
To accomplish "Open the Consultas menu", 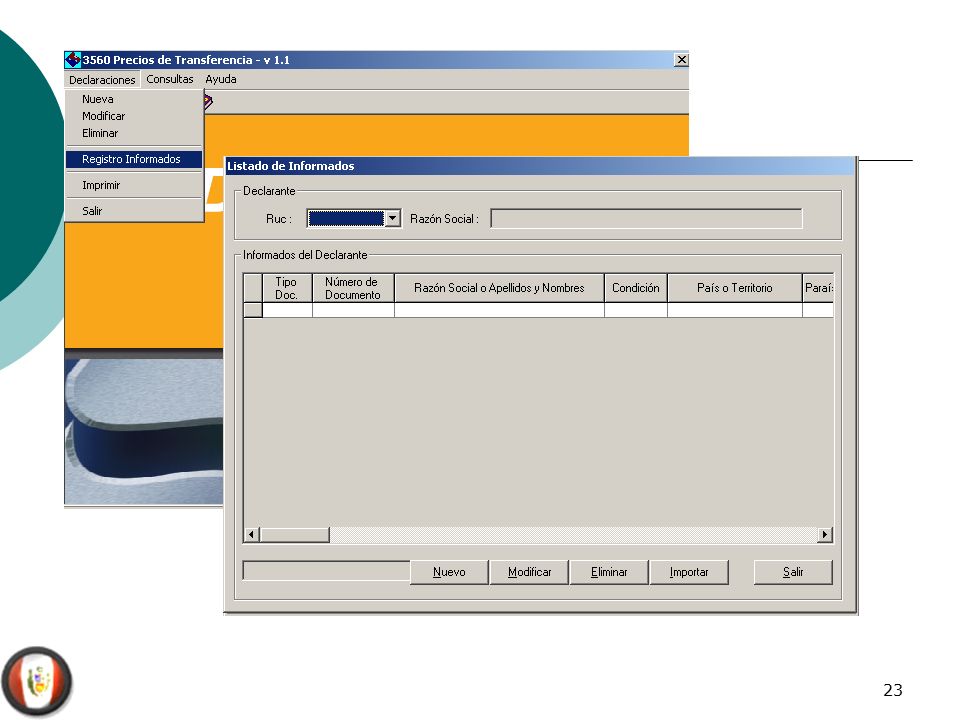I will pyautogui.click(x=170, y=79).
